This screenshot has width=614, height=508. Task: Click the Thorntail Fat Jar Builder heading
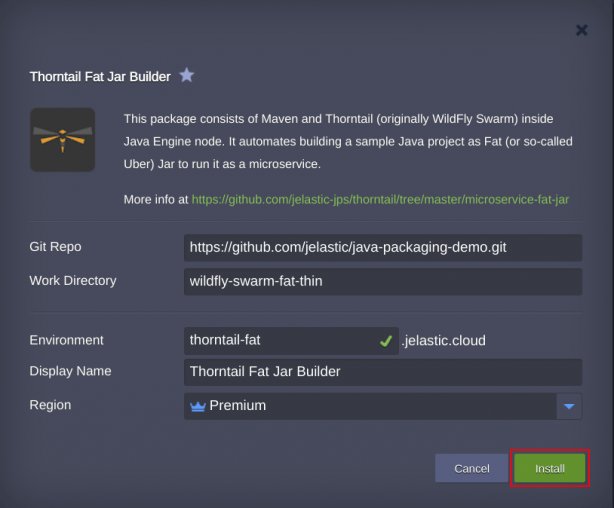pyautogui.click(x=100, y=76)
